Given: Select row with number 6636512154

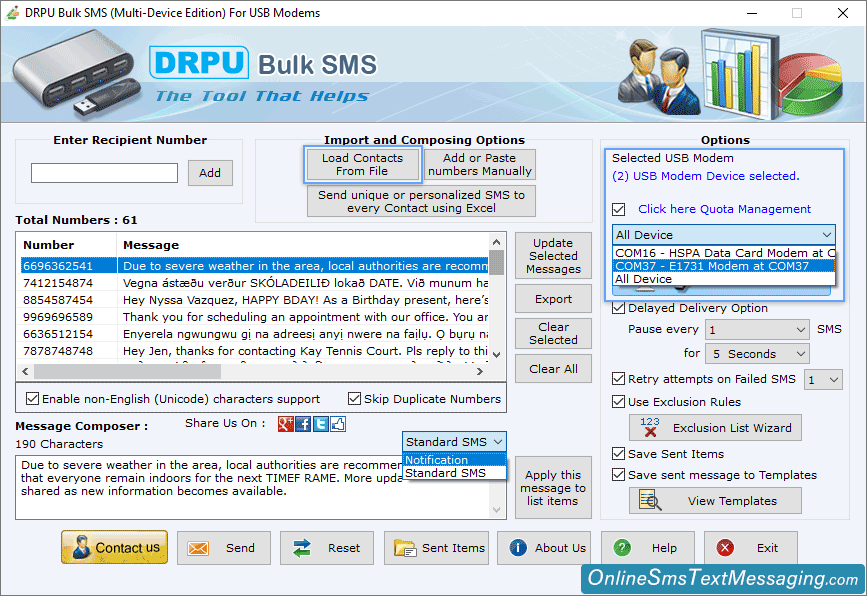Looking at the screenshot, I should tap(255, 334).
